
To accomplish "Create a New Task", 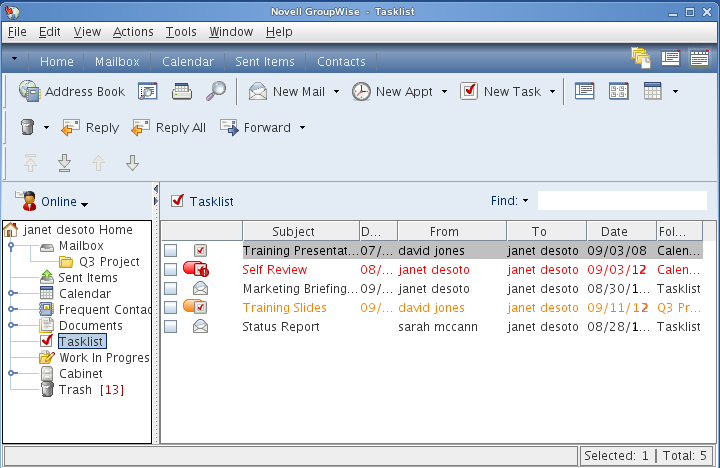I will (501, 91).
